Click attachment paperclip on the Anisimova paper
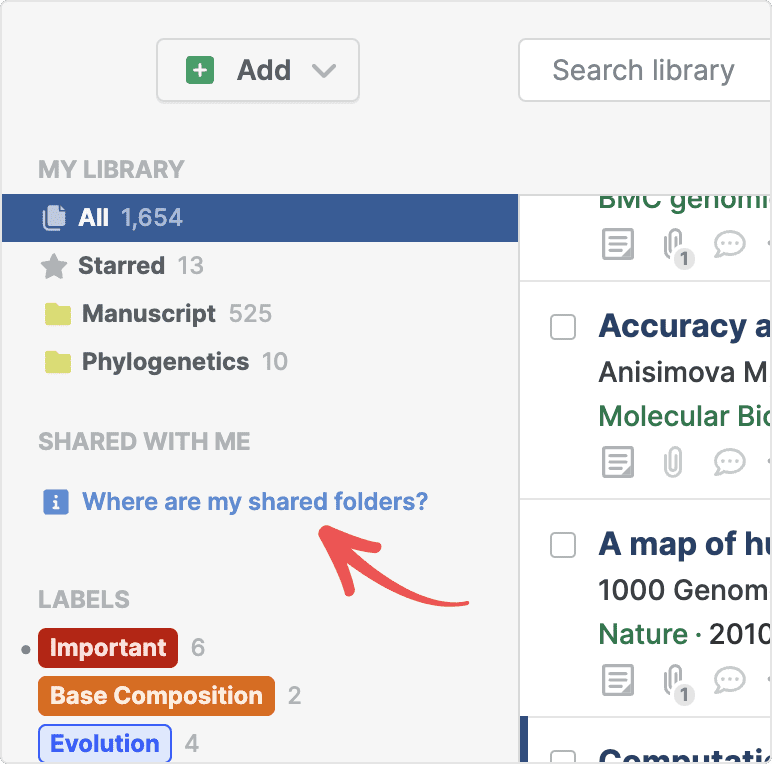Screen dimensions: 772x764 pyautogui.click(x=674, y=462)
